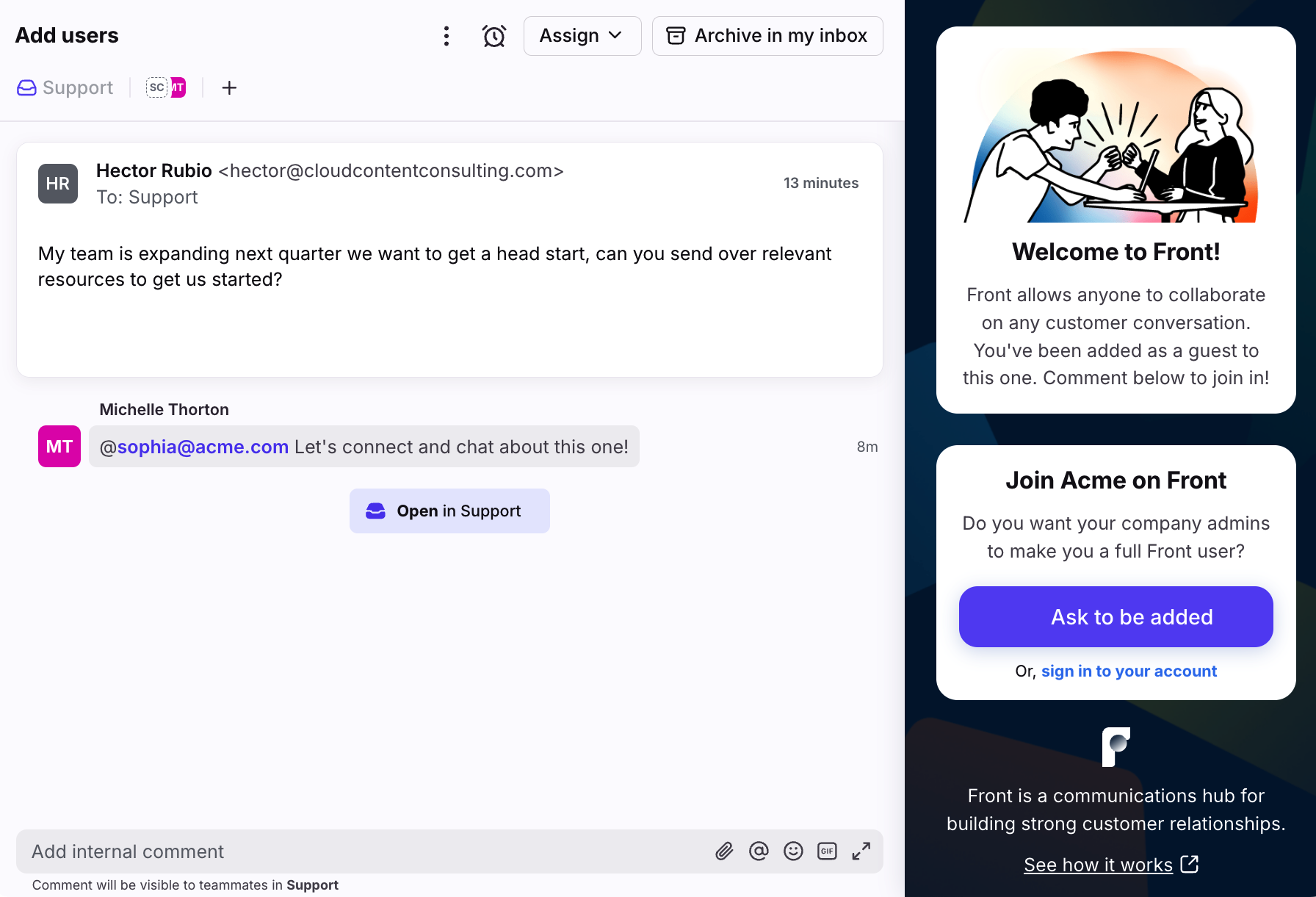Open the Support inbox label
The image size is (1316, 897).
click(x=65, y=87)
